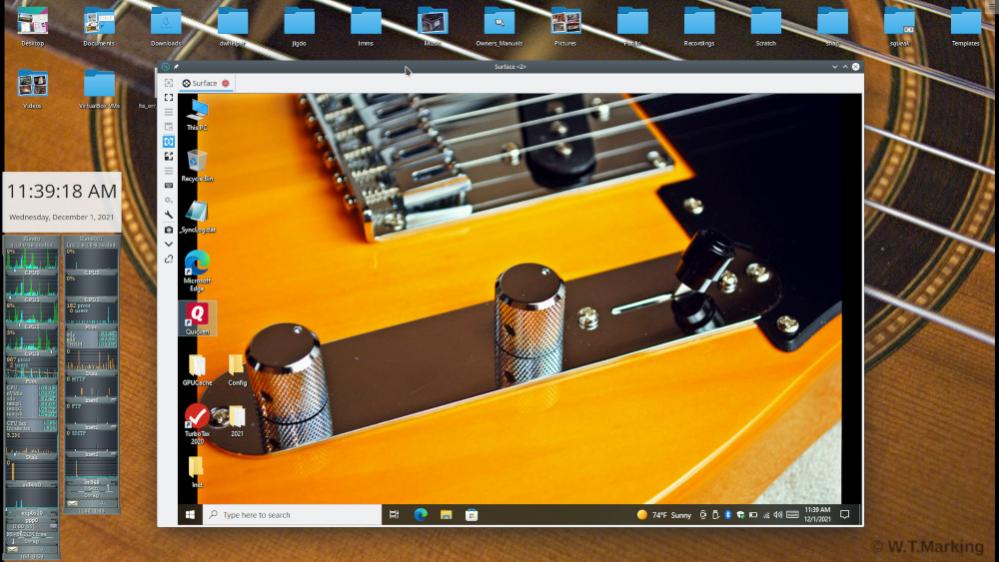The width and height of the screenshot is (999, 562).
Task: Toggle dynamic resolution update (highlighted button)
Action: pyautogui.click(x=168, y=142)
